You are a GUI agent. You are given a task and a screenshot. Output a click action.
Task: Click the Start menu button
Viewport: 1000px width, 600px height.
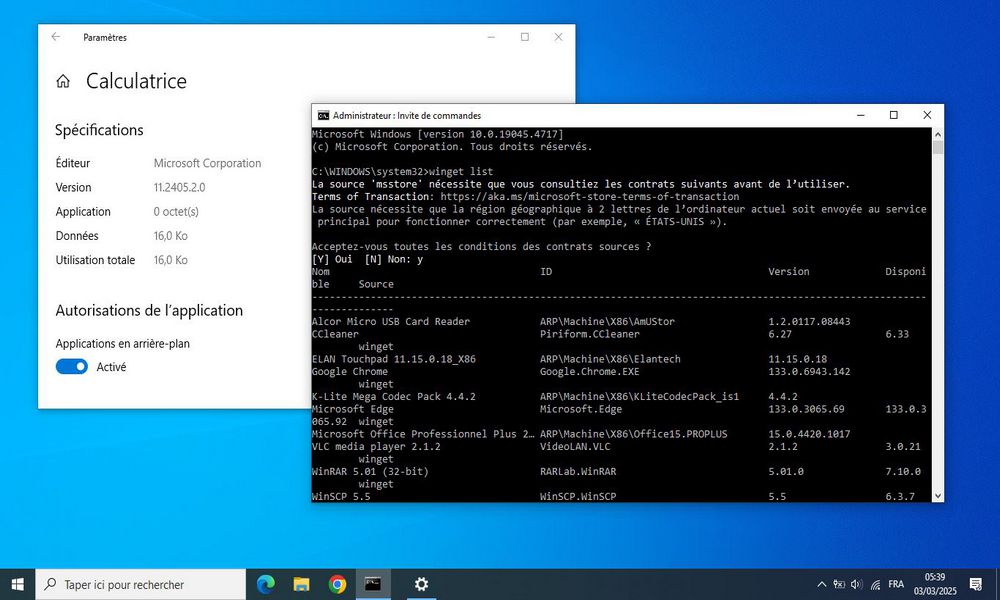coord(16,583)
